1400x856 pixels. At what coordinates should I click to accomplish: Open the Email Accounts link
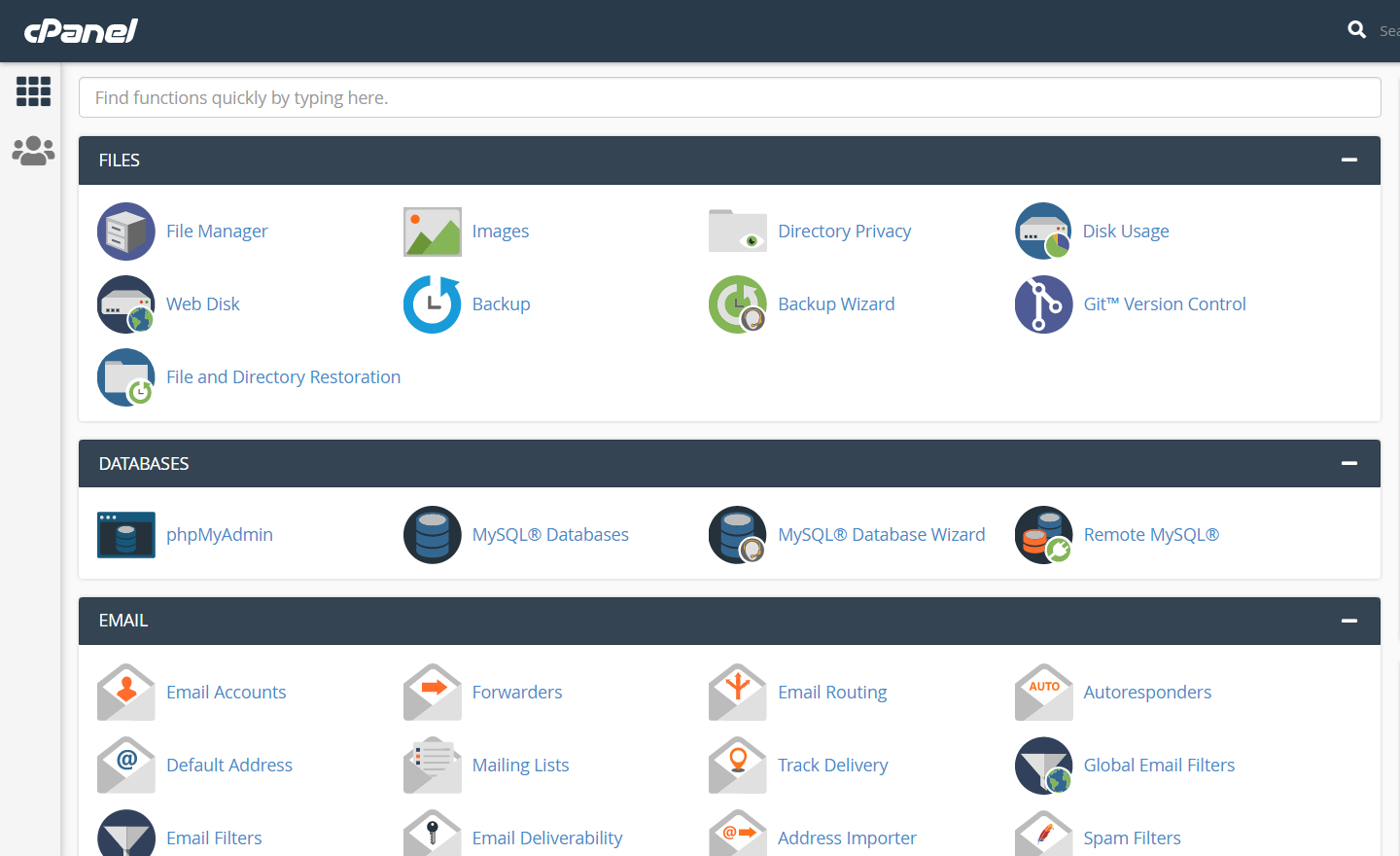[227, 693]
